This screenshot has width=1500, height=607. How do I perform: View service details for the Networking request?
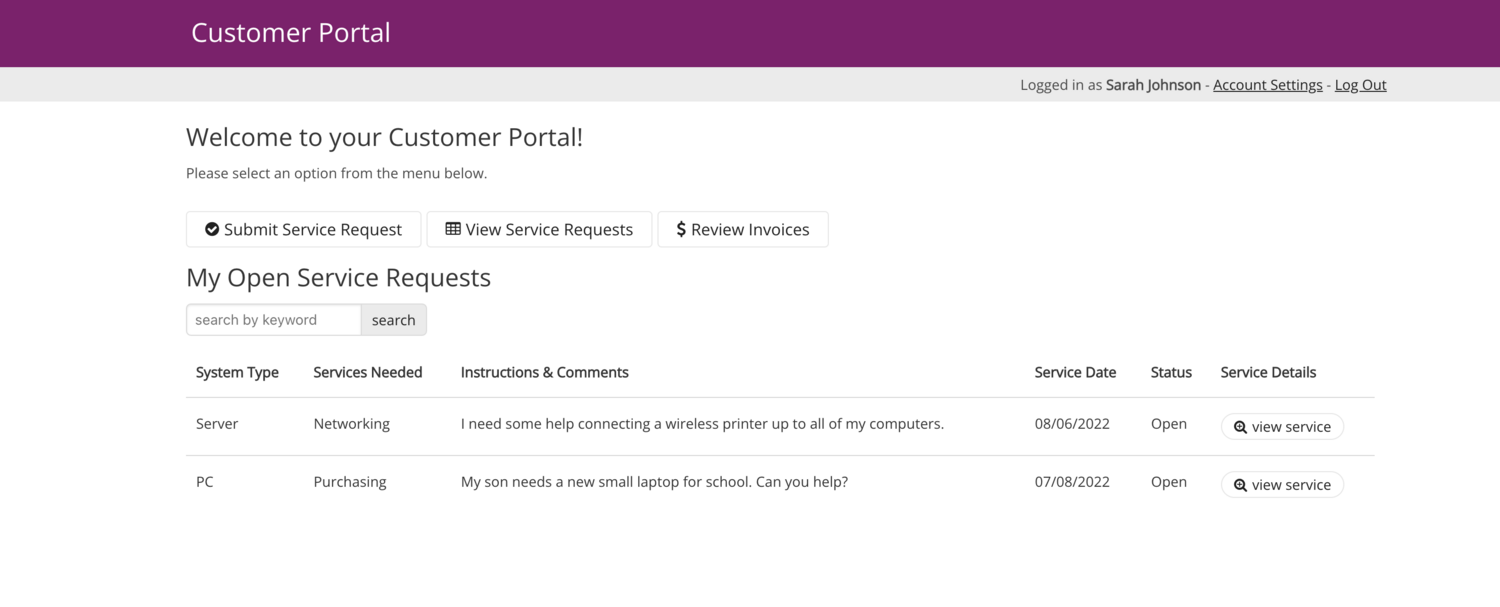1282,426
